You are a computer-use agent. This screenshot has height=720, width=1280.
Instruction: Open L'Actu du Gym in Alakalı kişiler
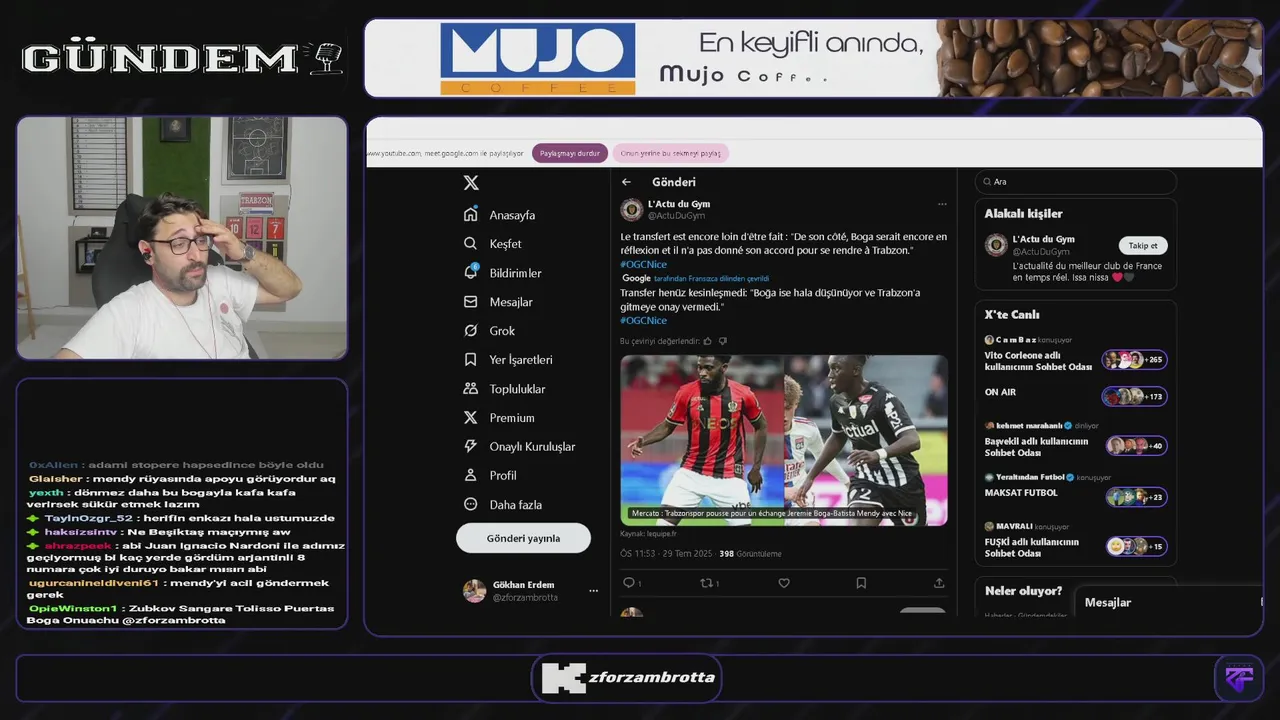coord(1043,239)
